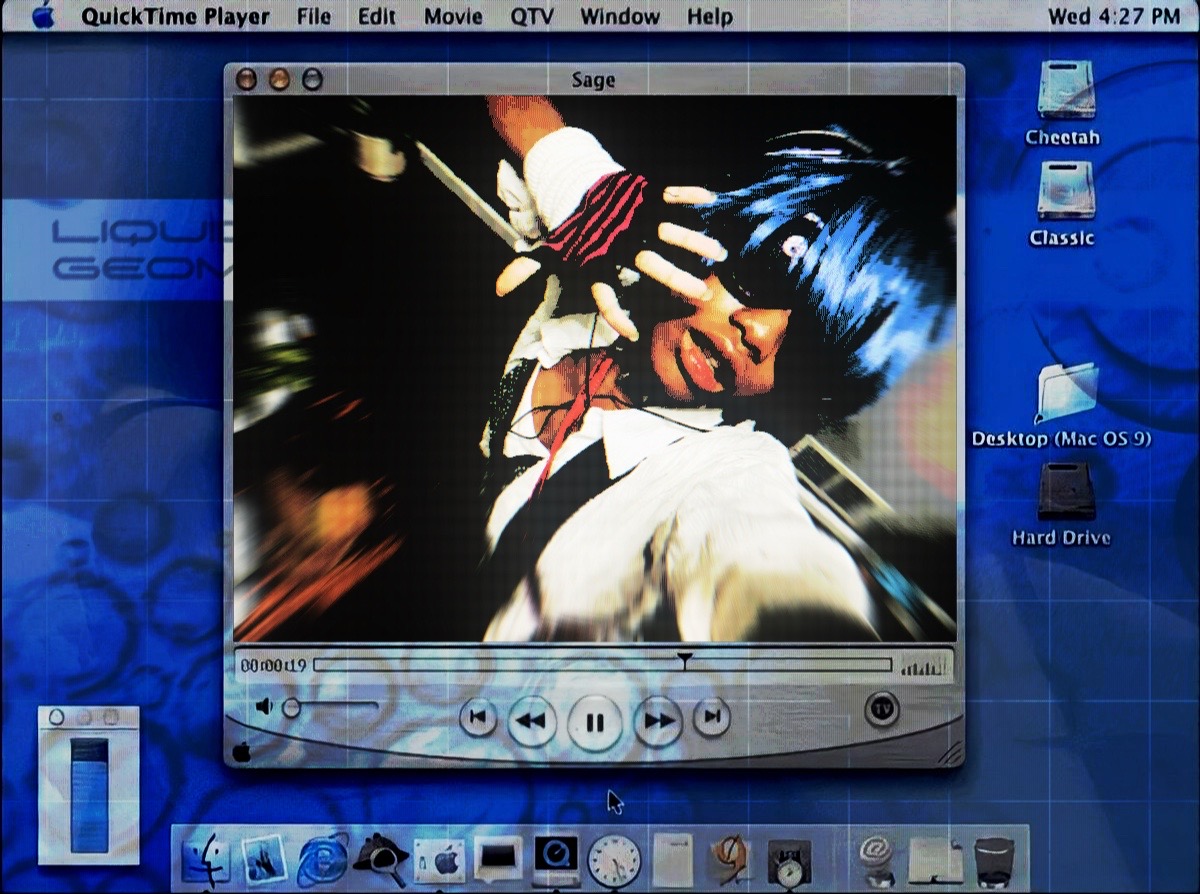1200x894 pixels.
Task: Open the display monitor icon in Dock
Action: click(498, 859)
